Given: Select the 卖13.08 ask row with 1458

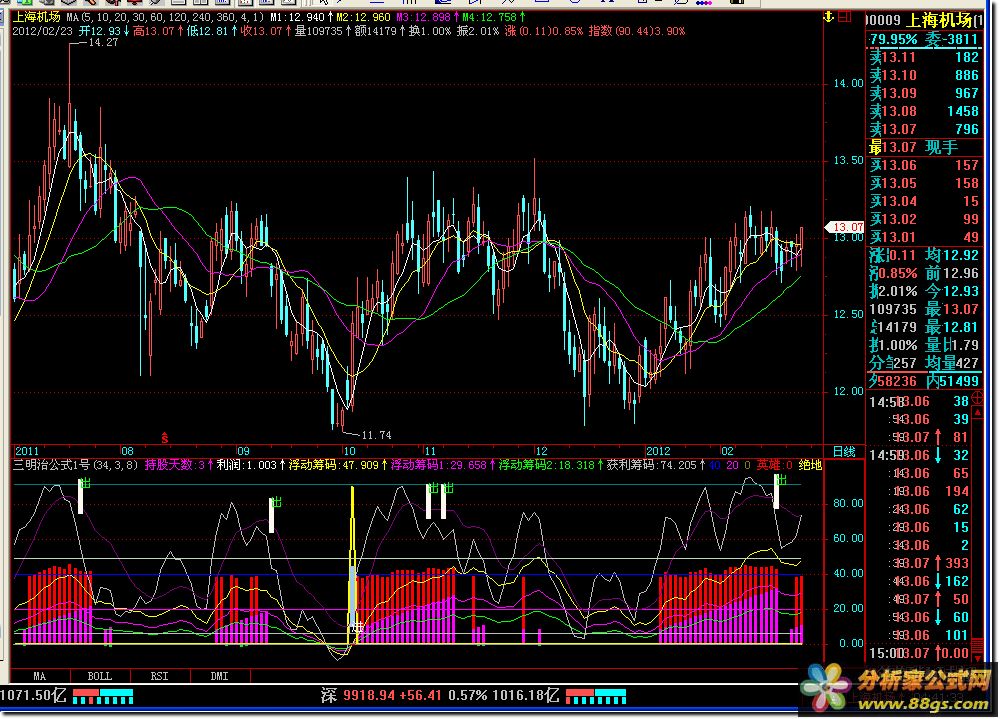Looking at the screenshot, I should click(924, 111).
